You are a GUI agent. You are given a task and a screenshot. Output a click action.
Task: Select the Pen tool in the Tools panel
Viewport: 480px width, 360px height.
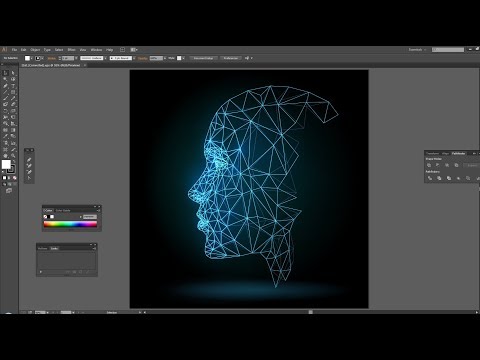(x=5, y=86)
